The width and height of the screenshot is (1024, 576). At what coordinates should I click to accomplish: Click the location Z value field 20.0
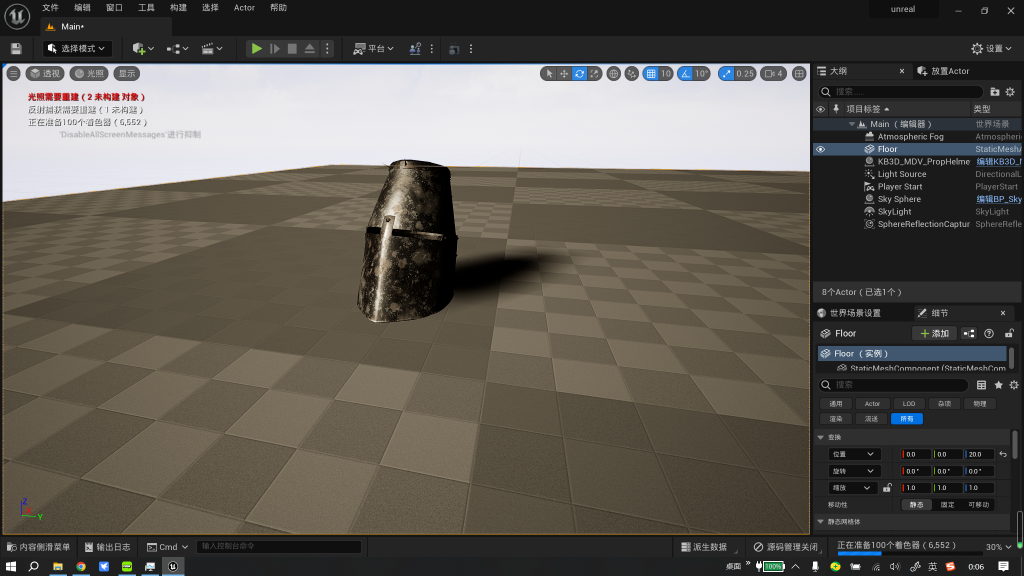979,455
